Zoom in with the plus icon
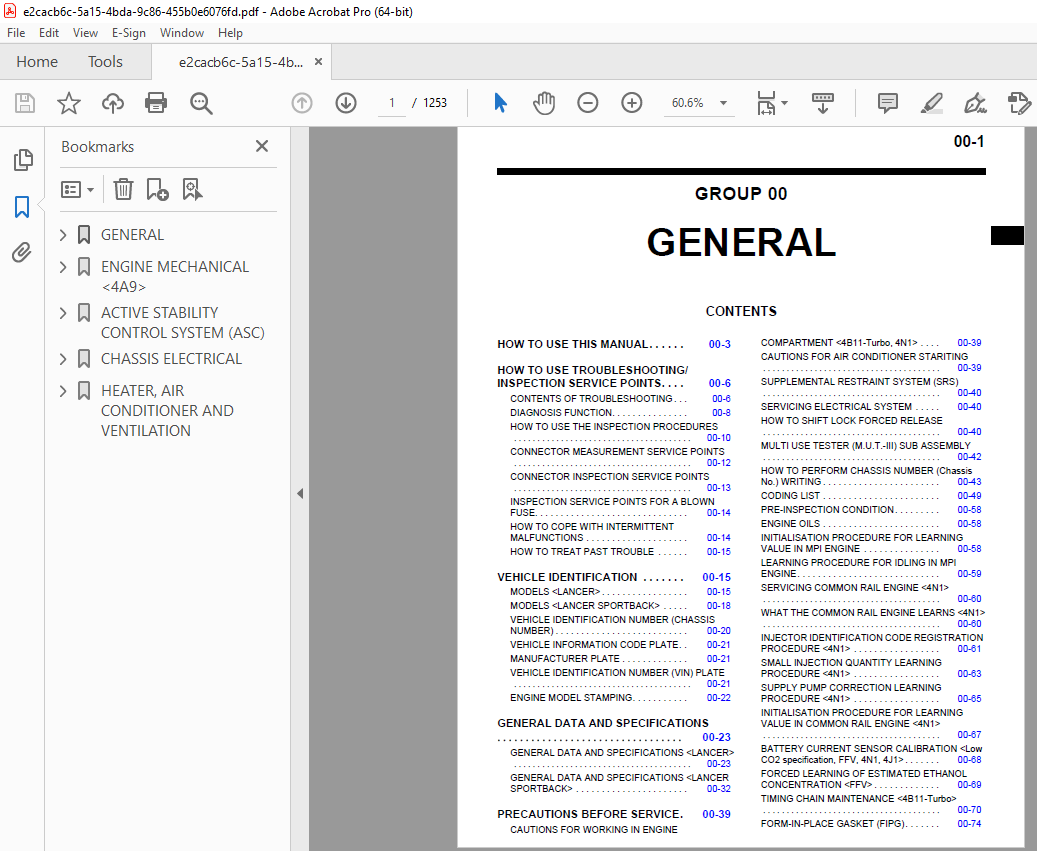The image size is (1037, 851). (x=632, y=103)
